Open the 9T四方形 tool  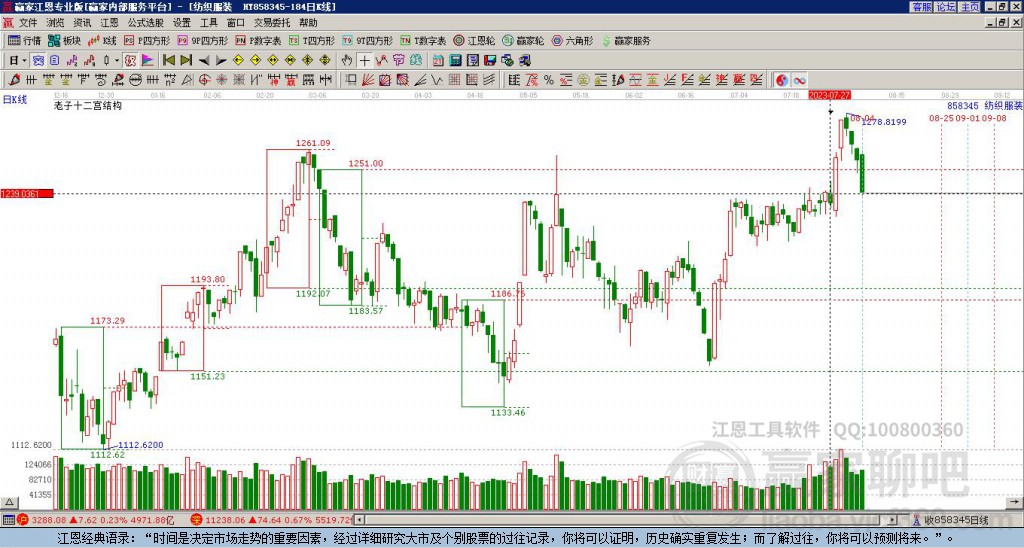367,40
